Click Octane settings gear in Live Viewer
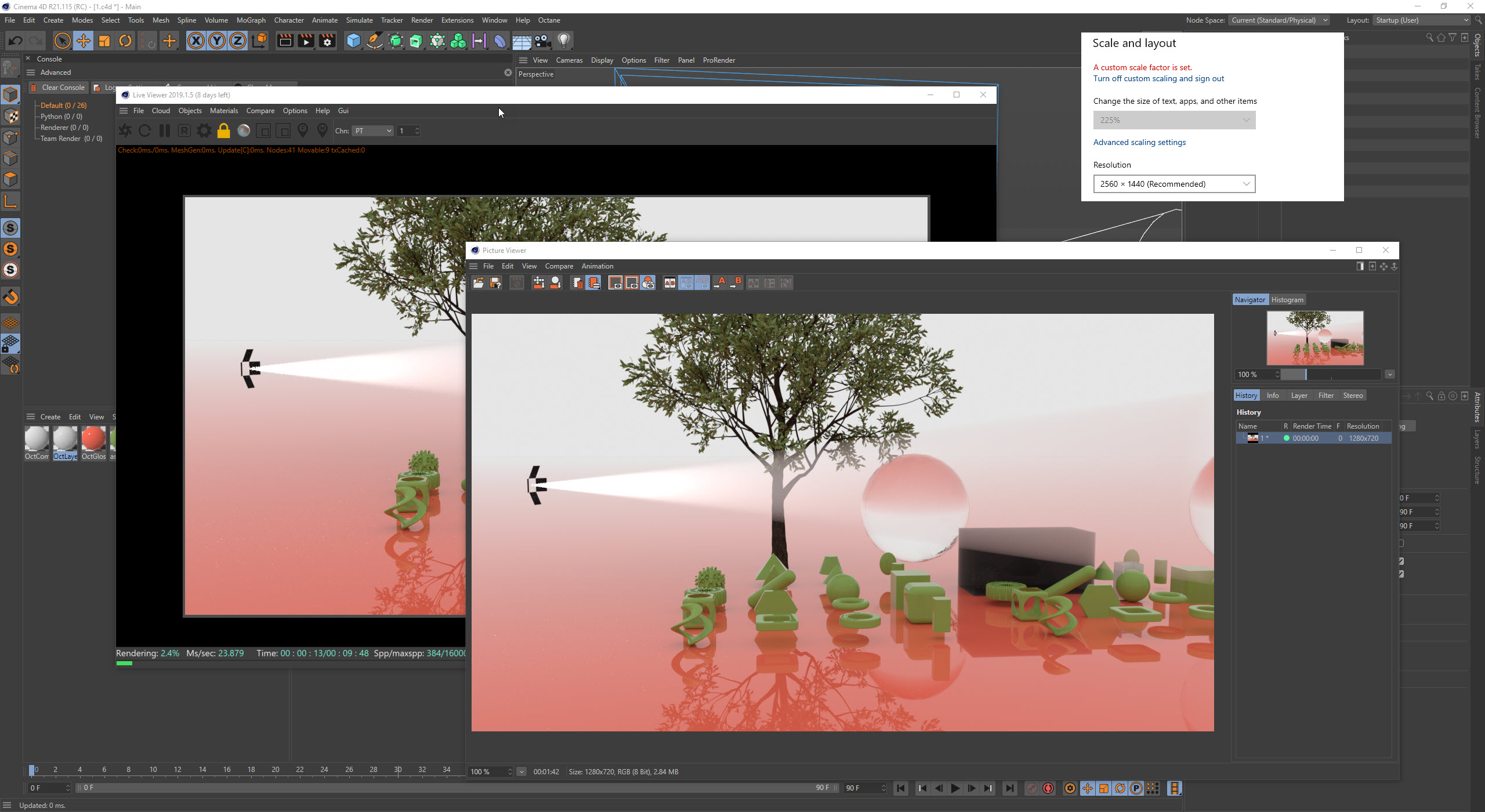Viewport: 1485px width, 812px height. coord(204,130)
